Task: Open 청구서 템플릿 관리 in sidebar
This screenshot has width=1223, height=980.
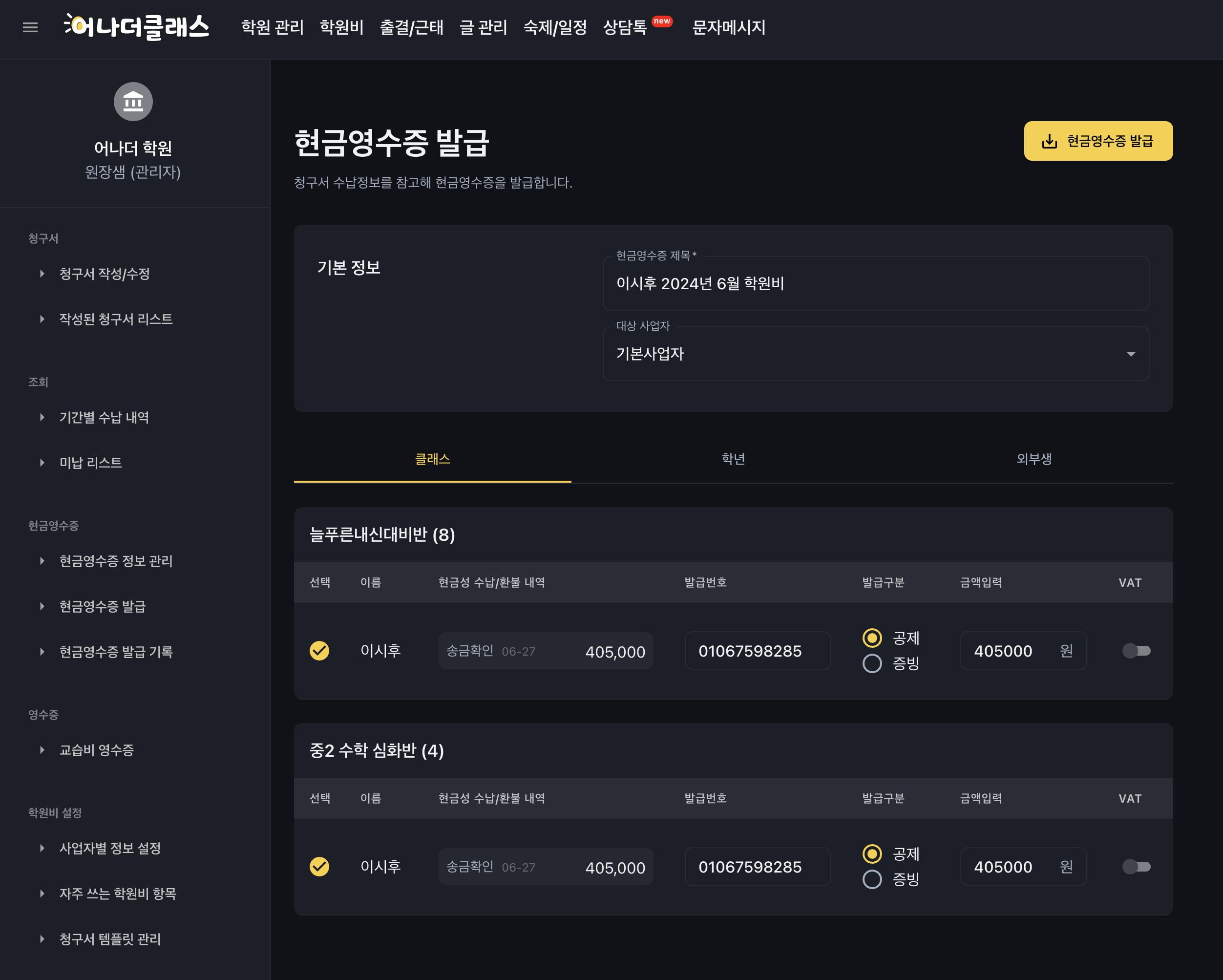Action: pos(110,938)
